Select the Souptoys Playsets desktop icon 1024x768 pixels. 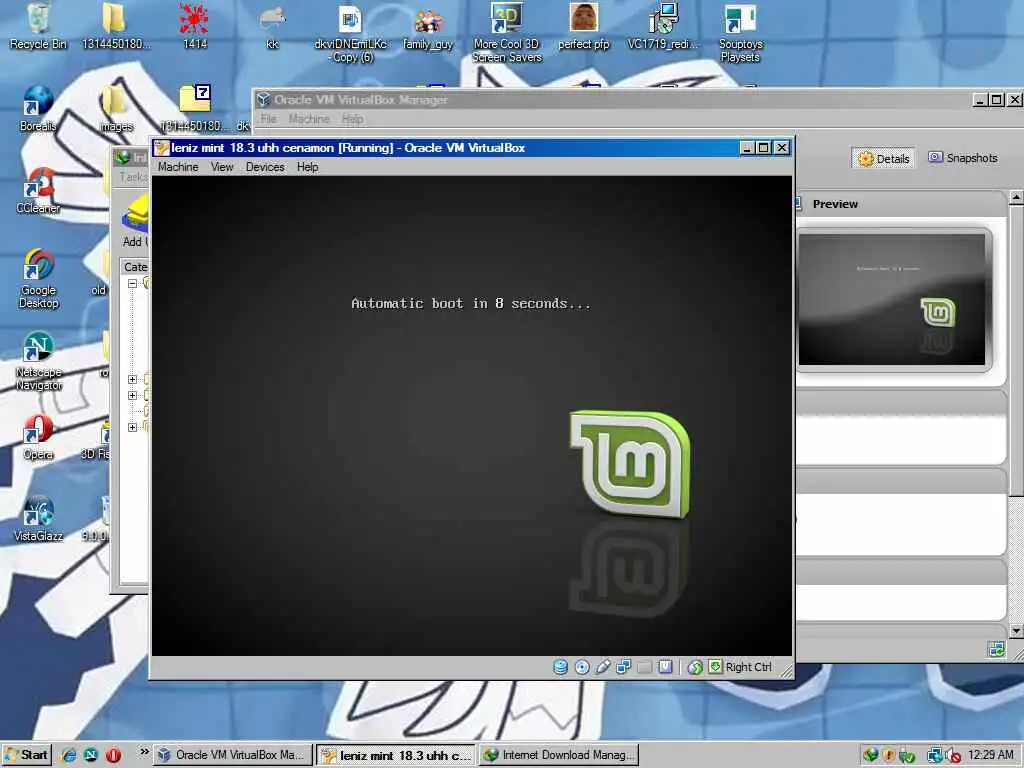tap(740, 33)
